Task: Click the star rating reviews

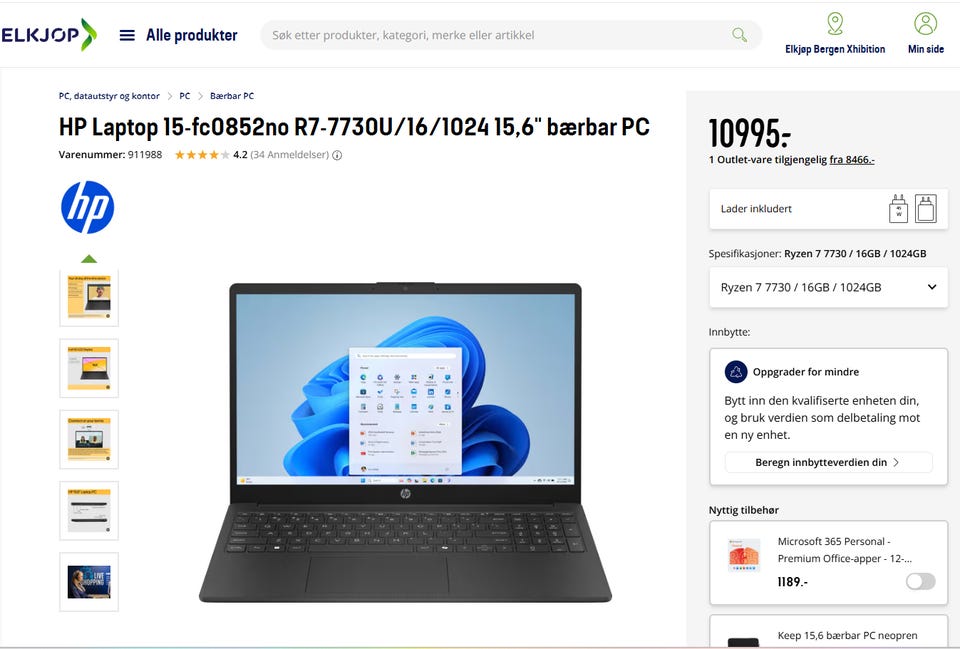Action: coord(202,155)
